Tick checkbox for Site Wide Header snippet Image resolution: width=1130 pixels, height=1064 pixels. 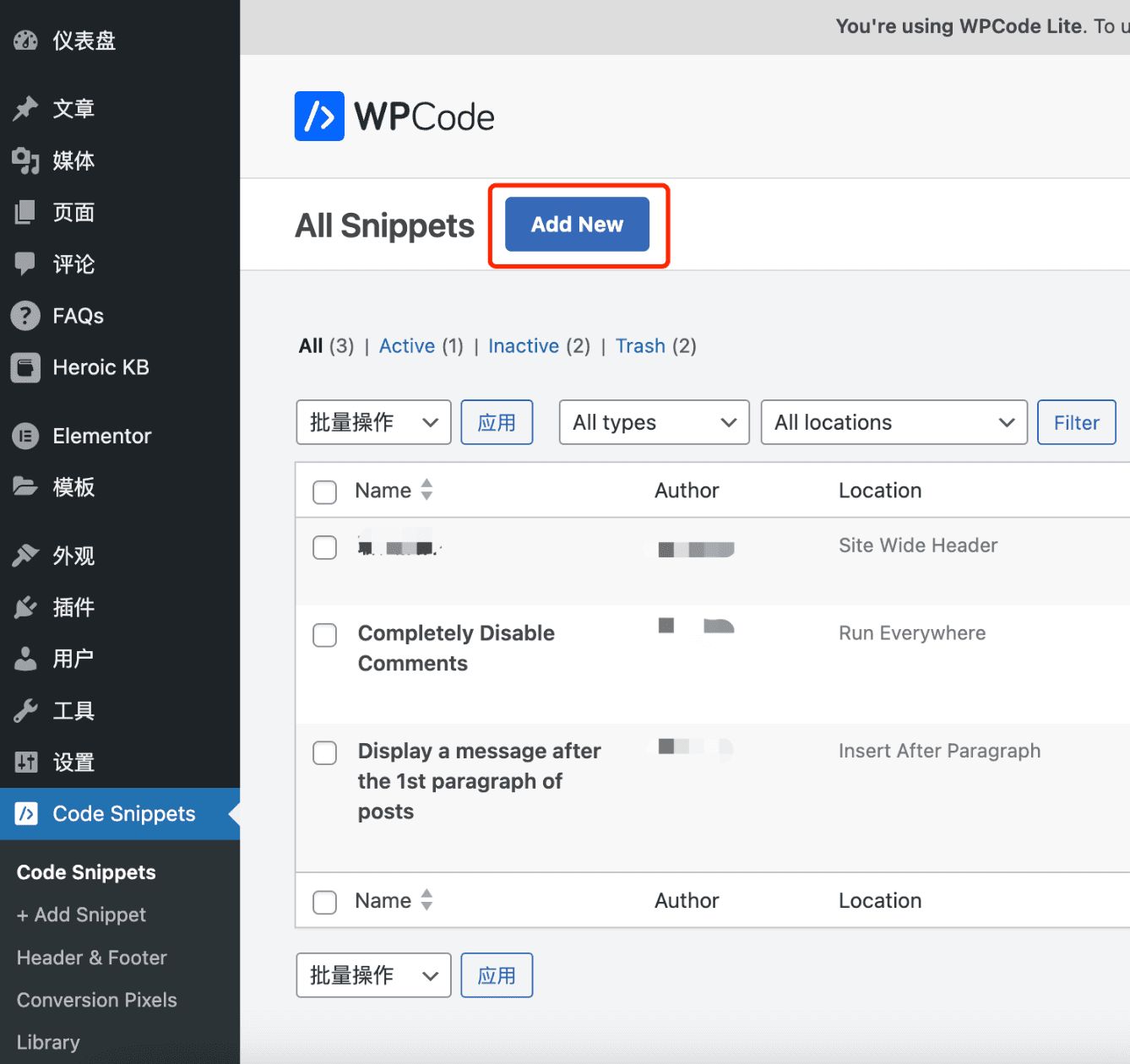pyautogui.click(x=324, y=547)
